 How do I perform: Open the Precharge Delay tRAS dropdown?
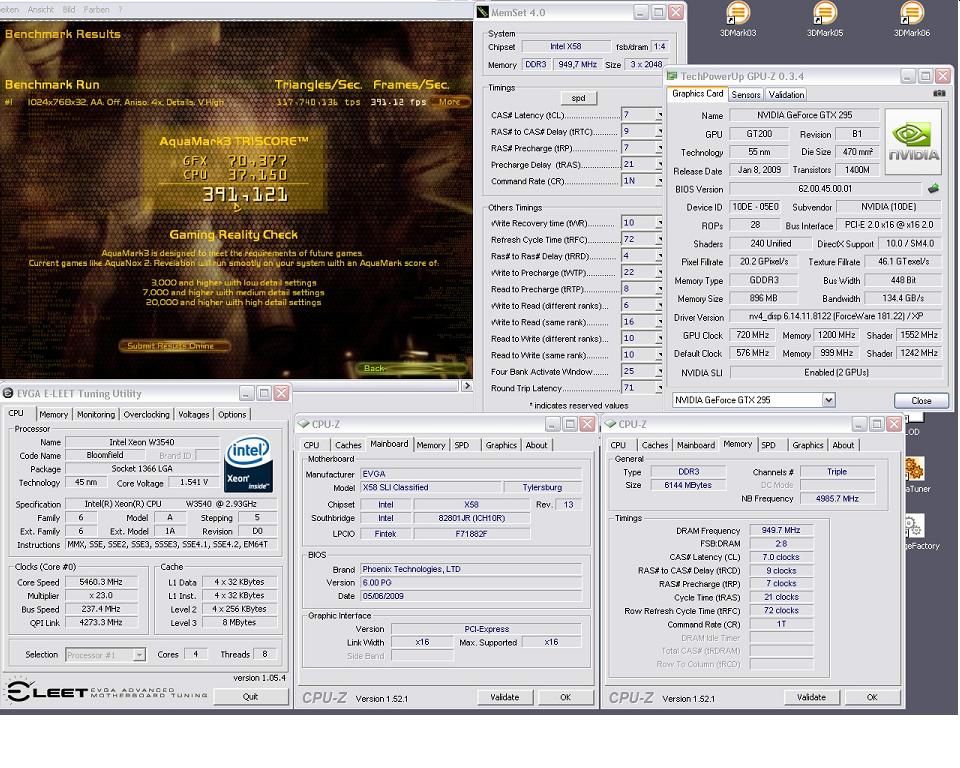(x=659, y=164)
